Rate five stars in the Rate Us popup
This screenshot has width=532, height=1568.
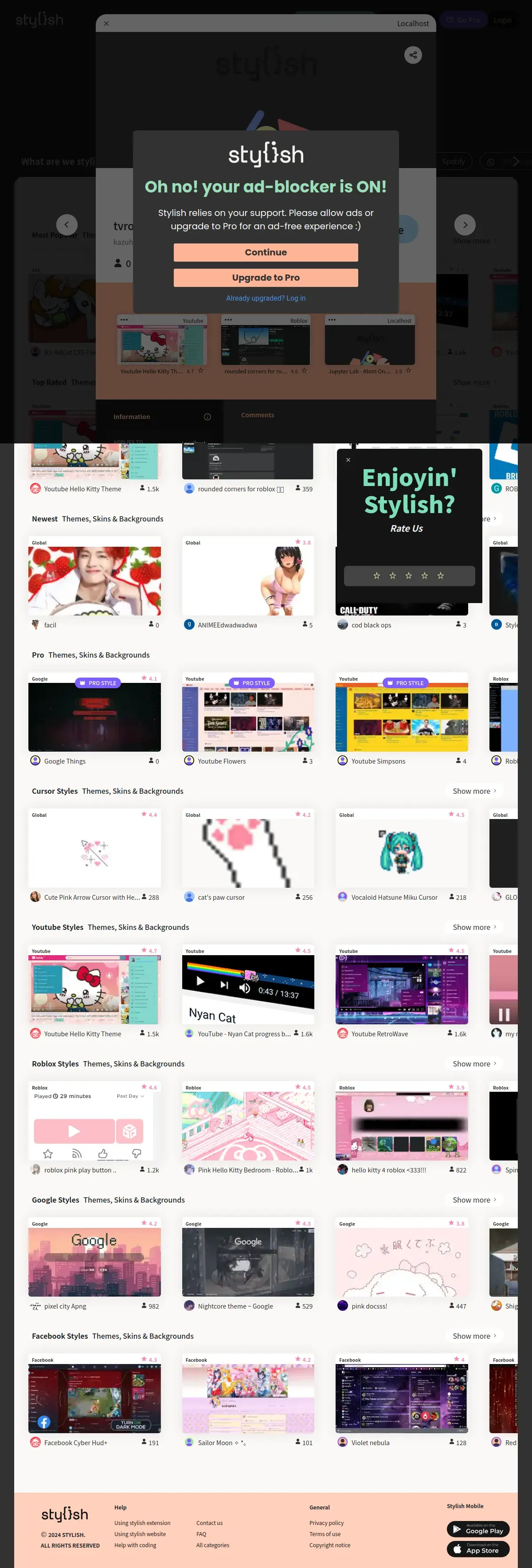(x=441, y=576)
